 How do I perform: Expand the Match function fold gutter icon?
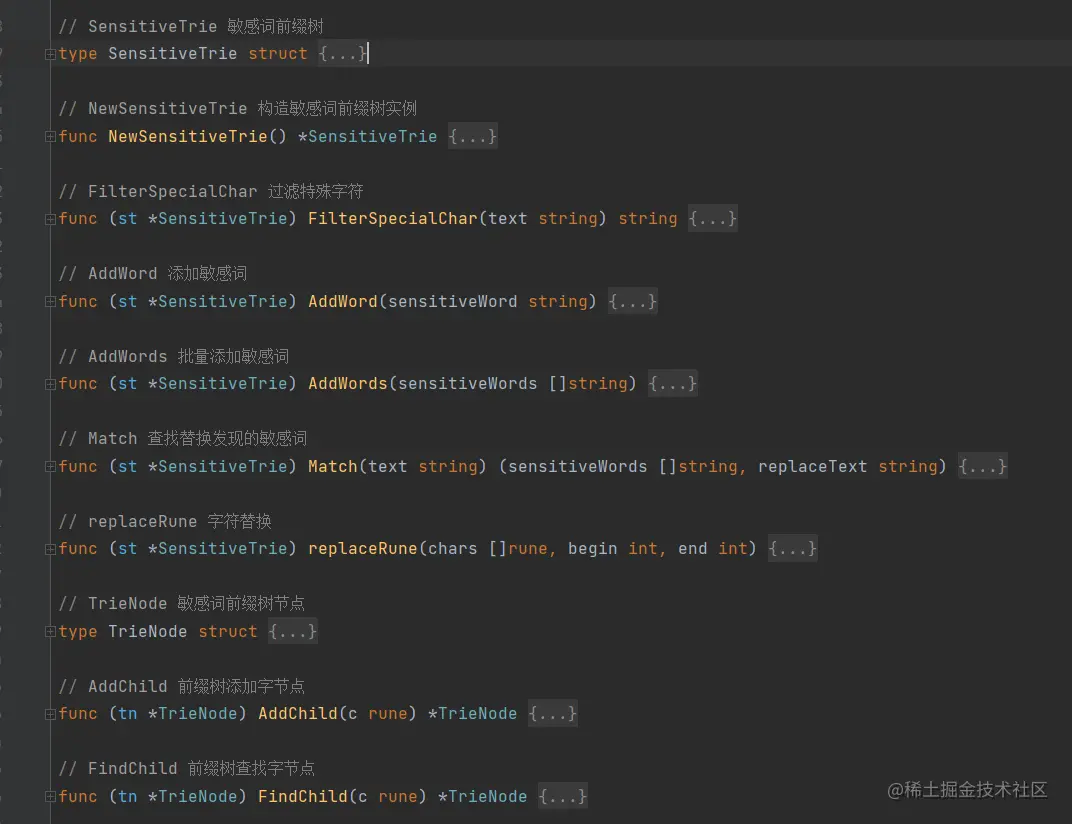50,466
